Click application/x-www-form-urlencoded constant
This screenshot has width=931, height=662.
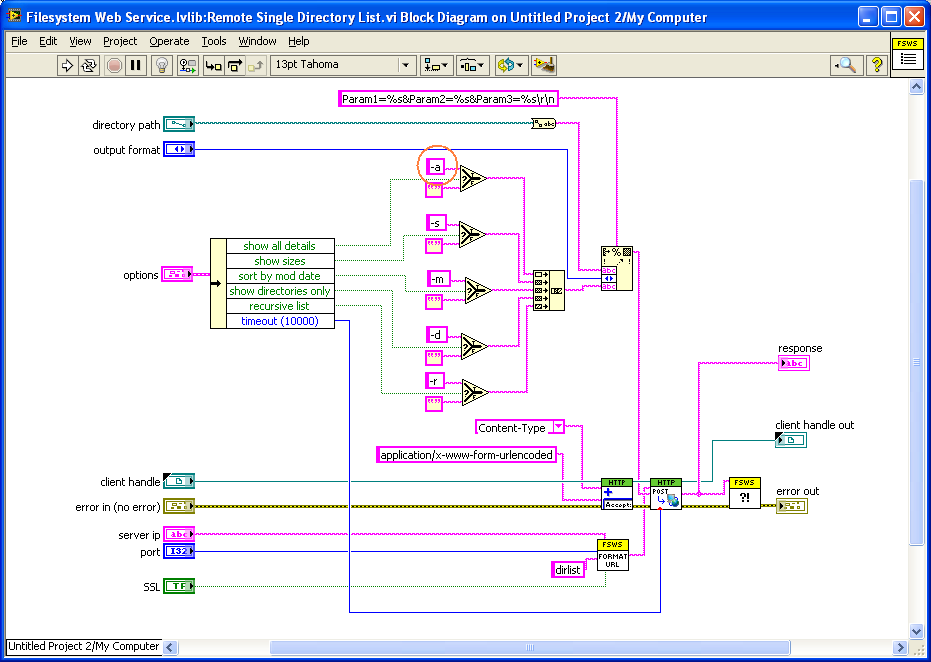(x=467, y=455)
